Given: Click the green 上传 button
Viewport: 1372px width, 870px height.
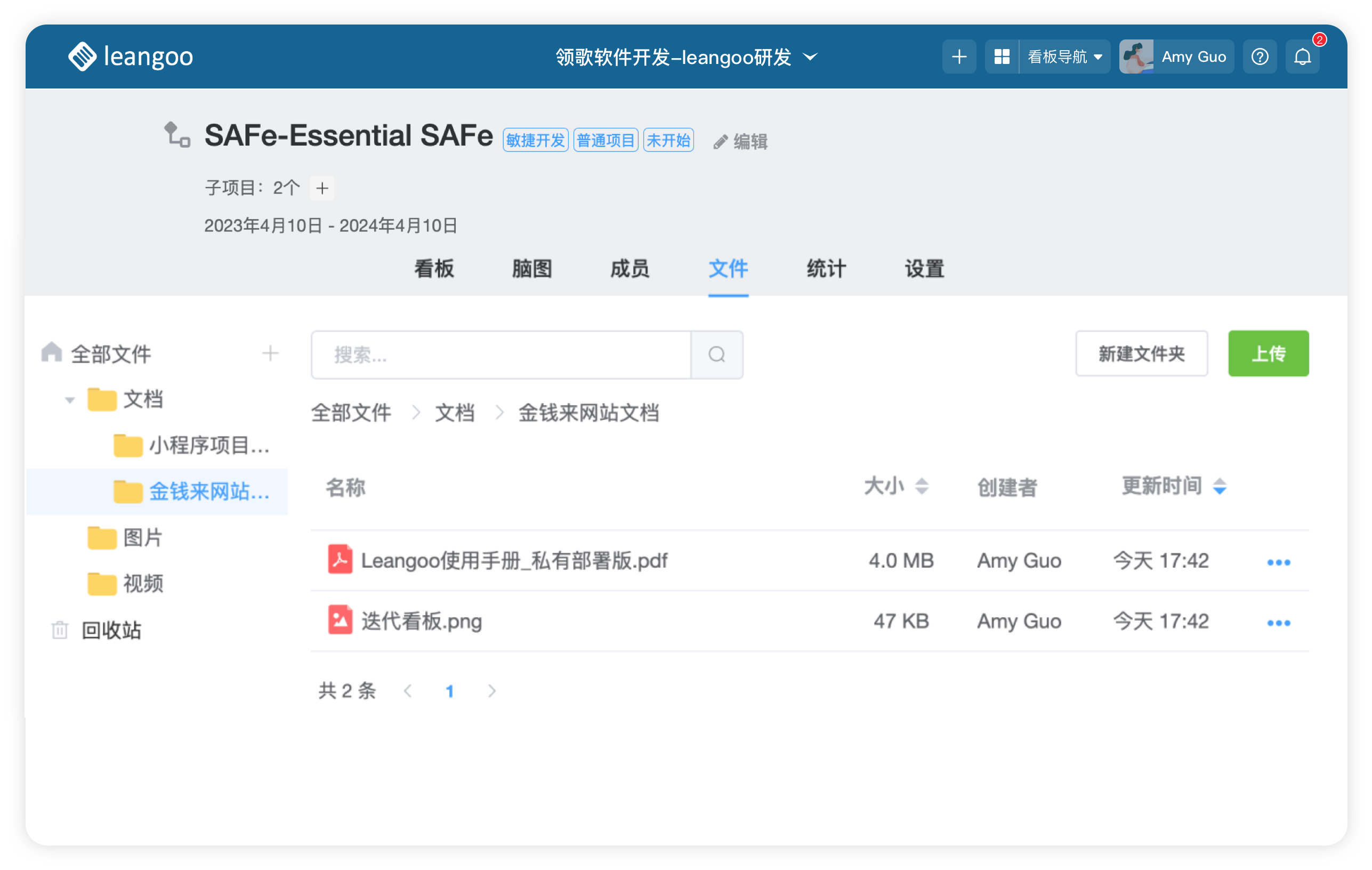Looking at the screenshot, I should tap(1268, 354).
